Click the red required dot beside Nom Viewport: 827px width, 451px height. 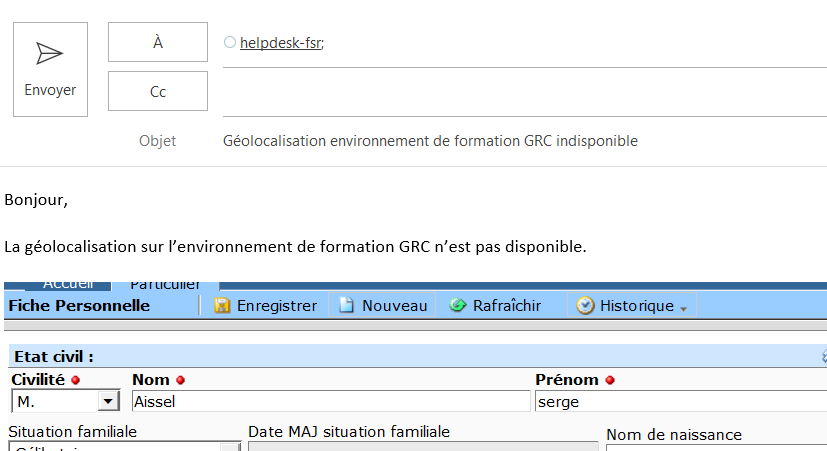click(181, 380)
